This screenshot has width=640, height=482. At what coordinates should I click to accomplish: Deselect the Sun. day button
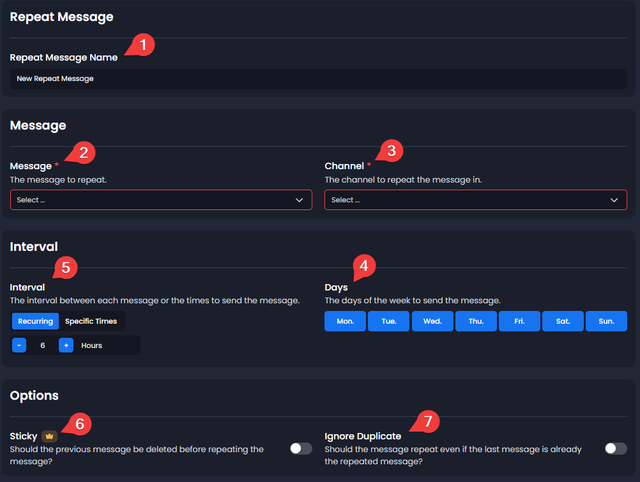(606, 321)
